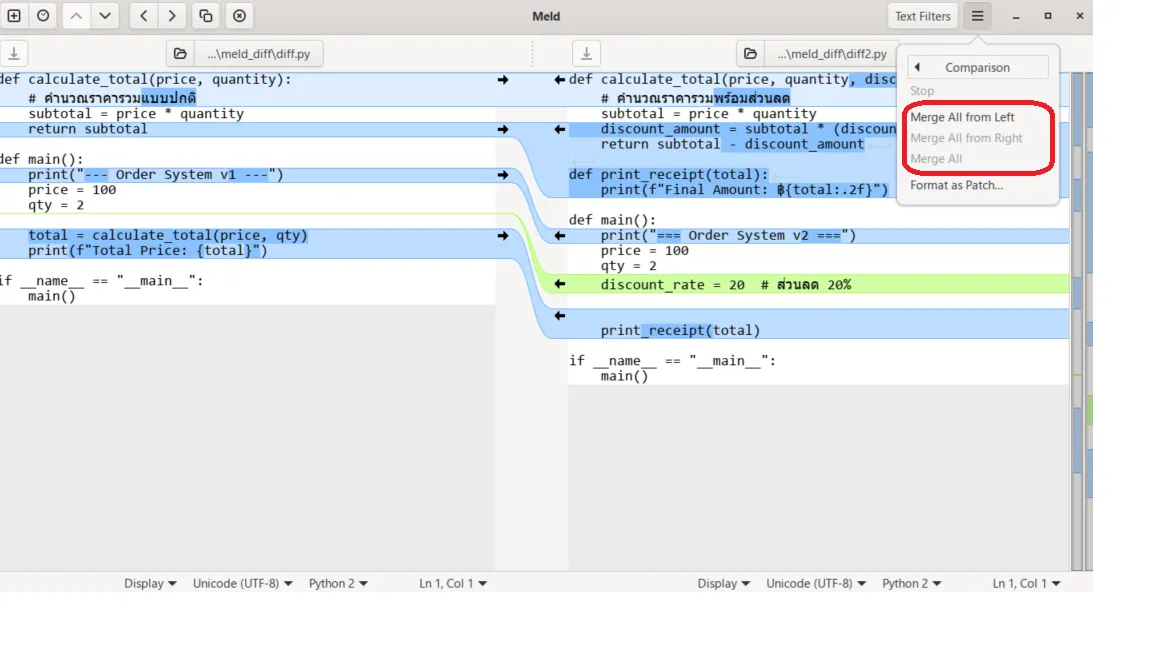Image resolution: width=1152 pixels, height=648 pixels.
Task: Open the left pane Ln 1, Col 1 dropdown
Action: 453,583
